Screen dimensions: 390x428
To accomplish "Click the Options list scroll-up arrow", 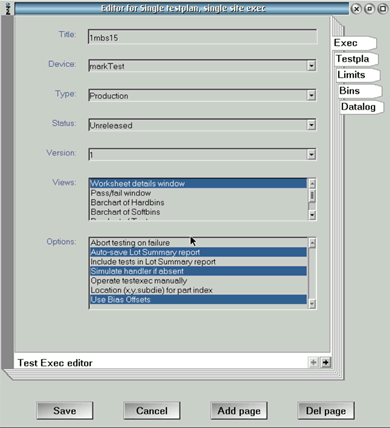I will [312, 243].
